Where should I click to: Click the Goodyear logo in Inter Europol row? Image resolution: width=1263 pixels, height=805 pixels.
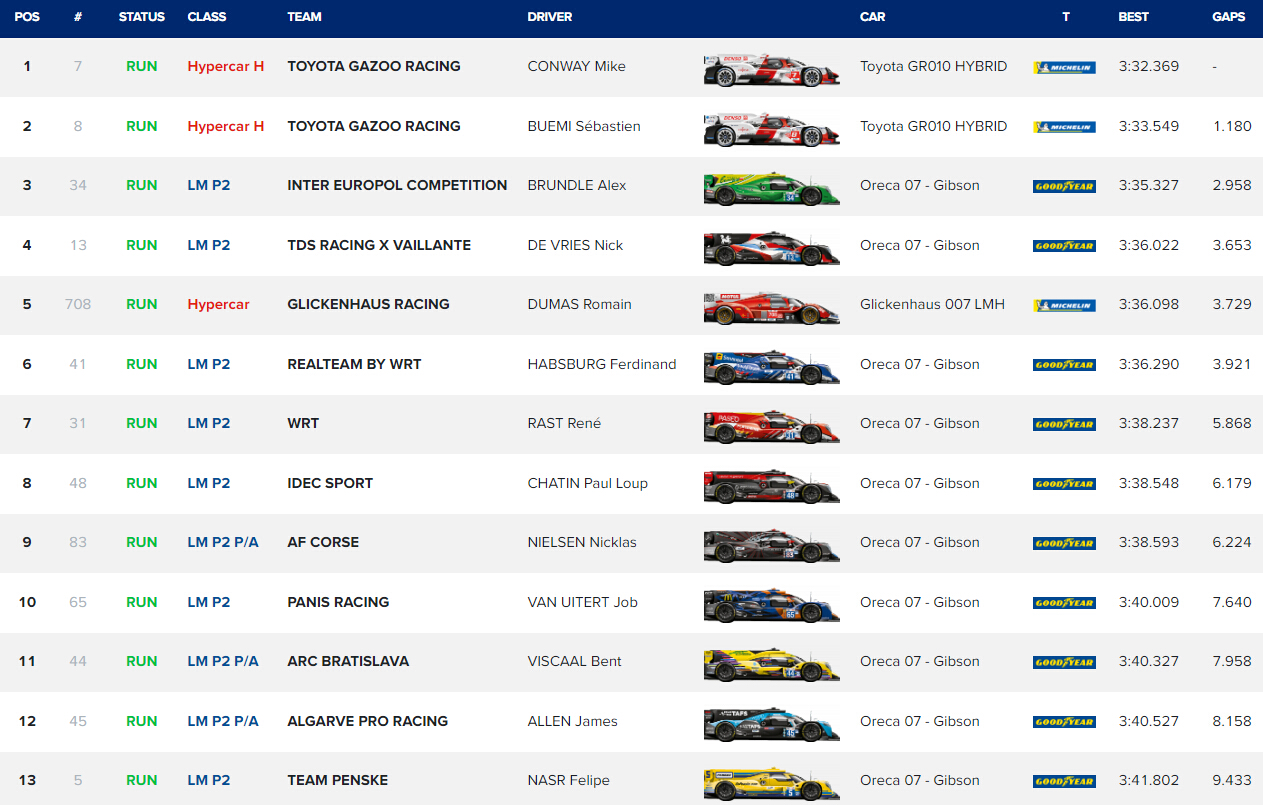click(x=1064, y=186)
